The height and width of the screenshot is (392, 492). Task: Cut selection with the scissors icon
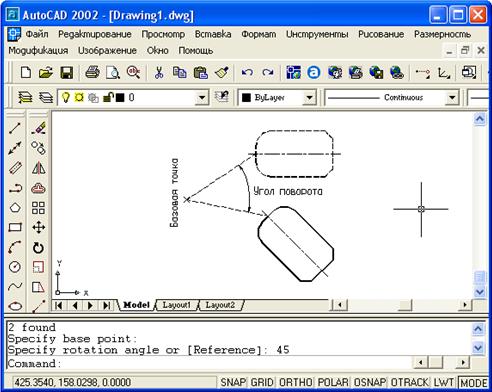tap(159, 72)
